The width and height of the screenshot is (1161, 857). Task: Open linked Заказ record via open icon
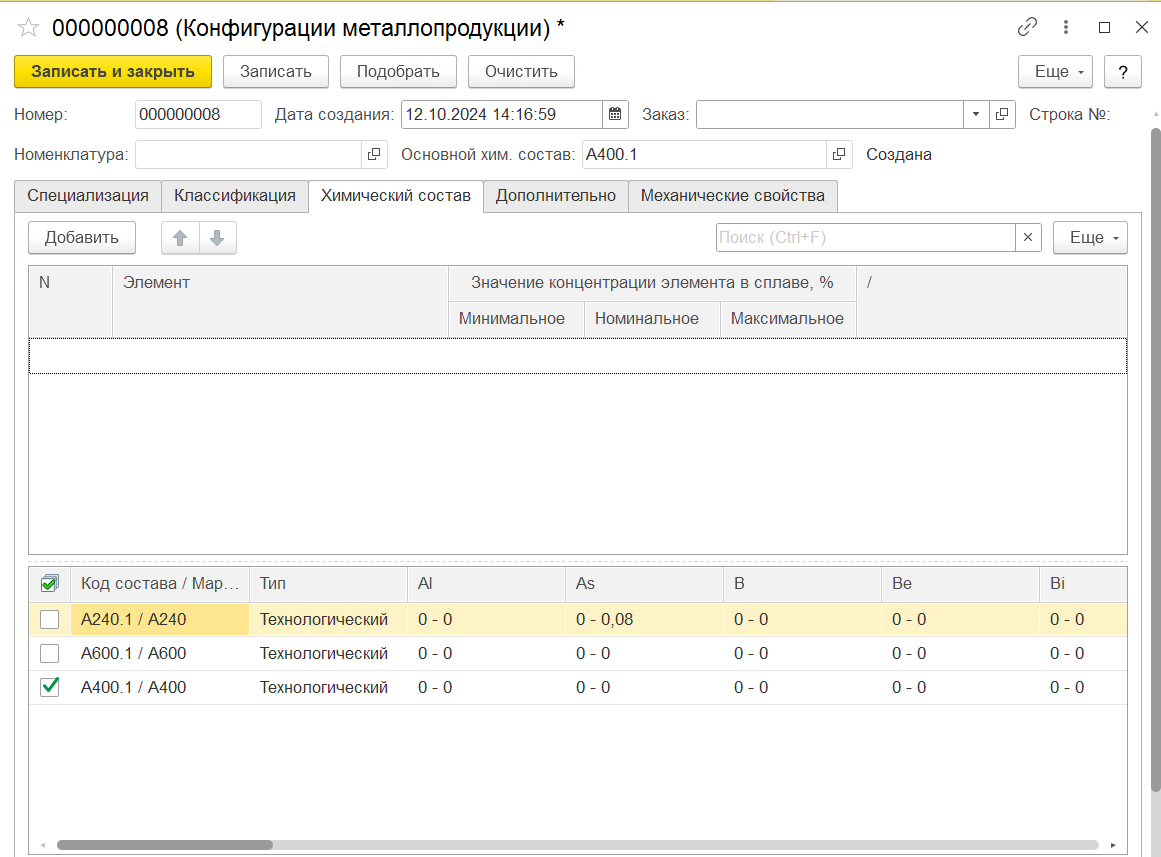point(1002,114)
